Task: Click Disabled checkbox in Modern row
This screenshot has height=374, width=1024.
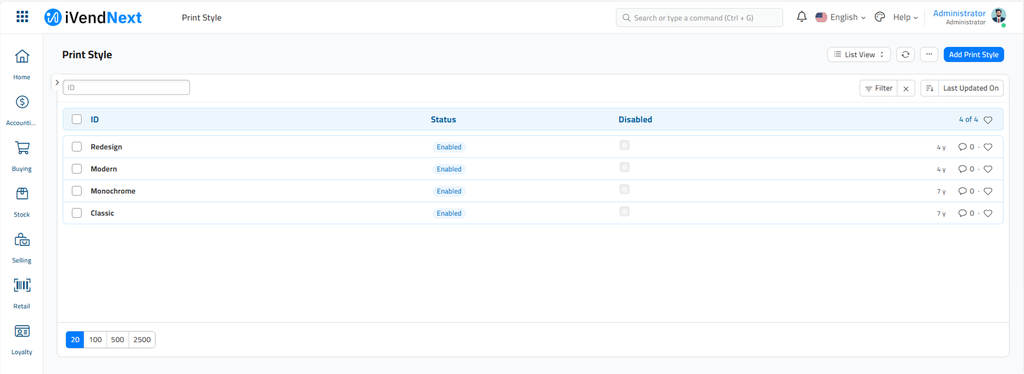Action: tap(624, 167)
